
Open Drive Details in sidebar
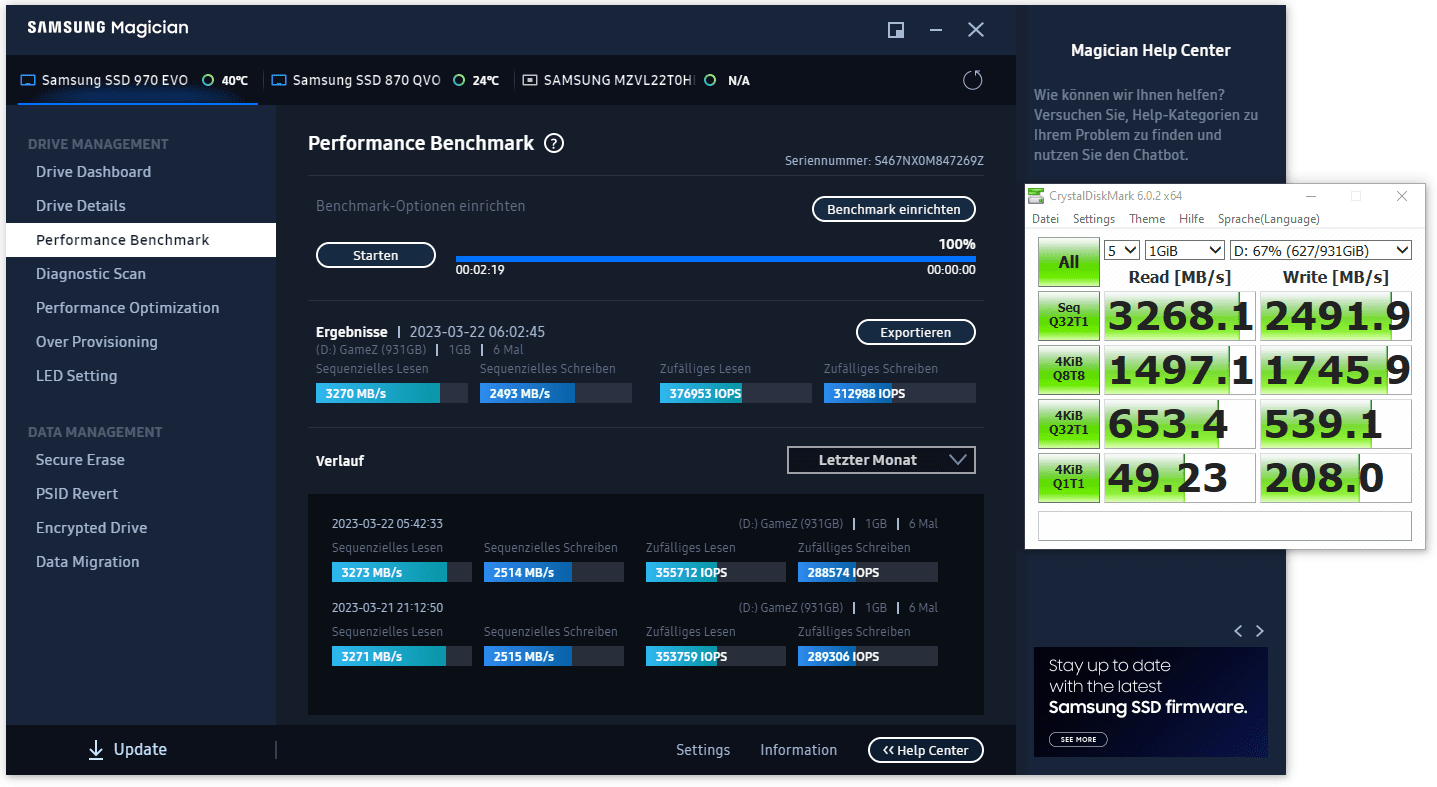tap(81, 206)
